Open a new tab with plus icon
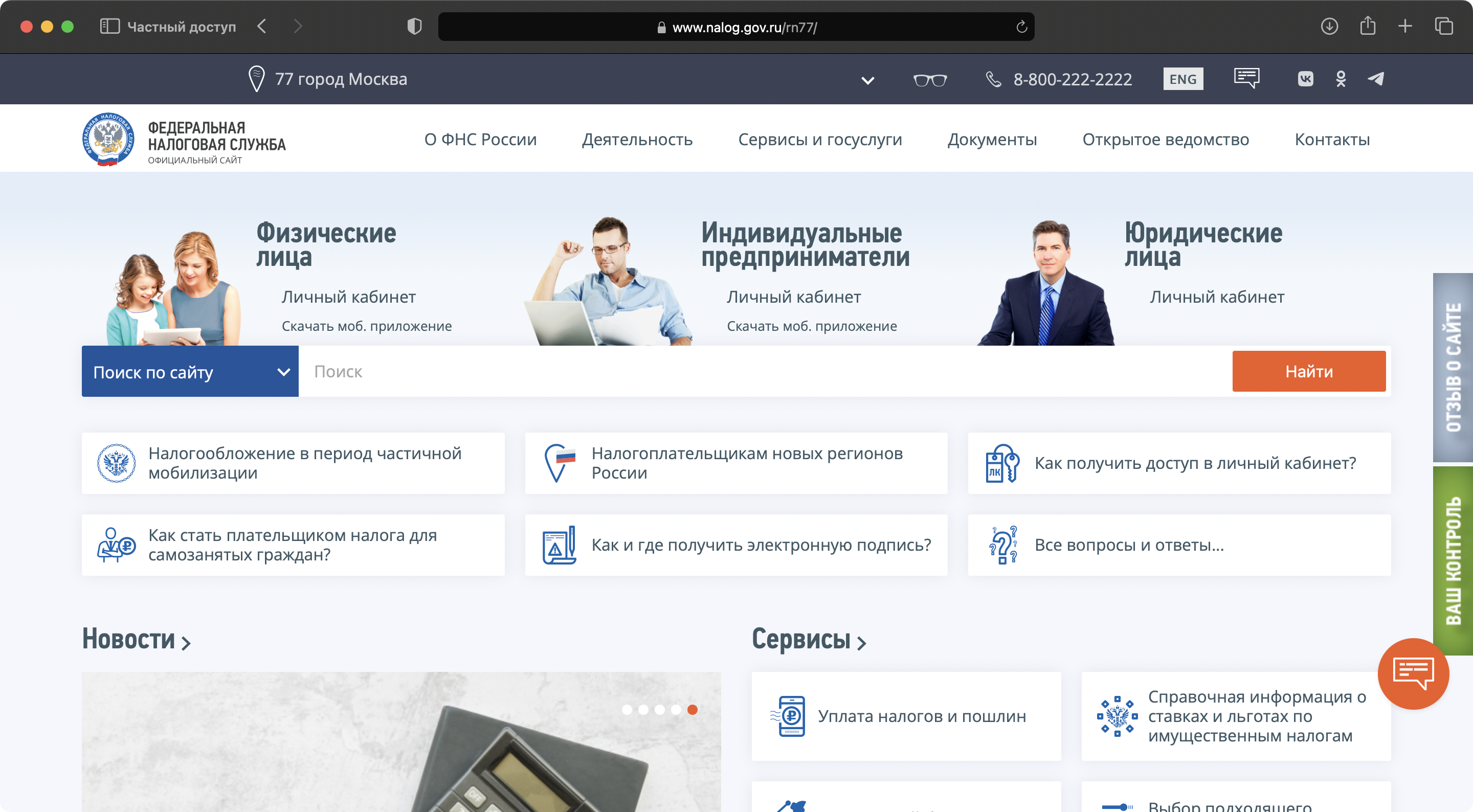 pyautogui.click(x=1405, y=26)
